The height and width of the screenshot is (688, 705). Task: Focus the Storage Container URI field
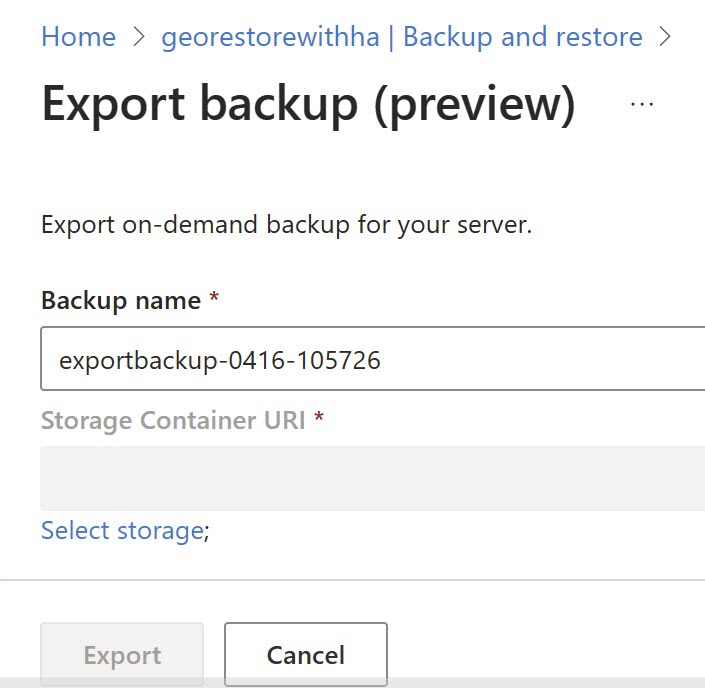coord(373,478)
